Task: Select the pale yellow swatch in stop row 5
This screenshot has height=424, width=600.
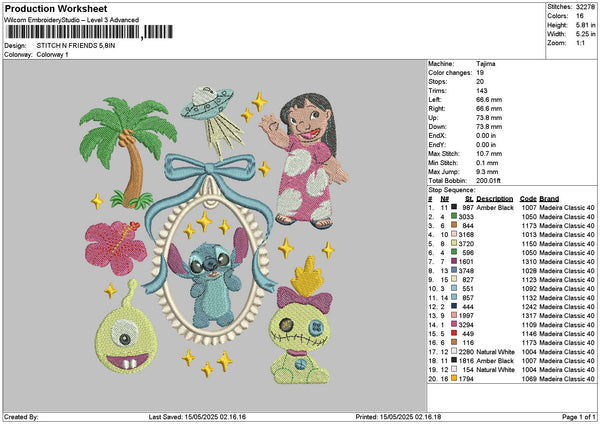Action: click(x=454, y=243)
